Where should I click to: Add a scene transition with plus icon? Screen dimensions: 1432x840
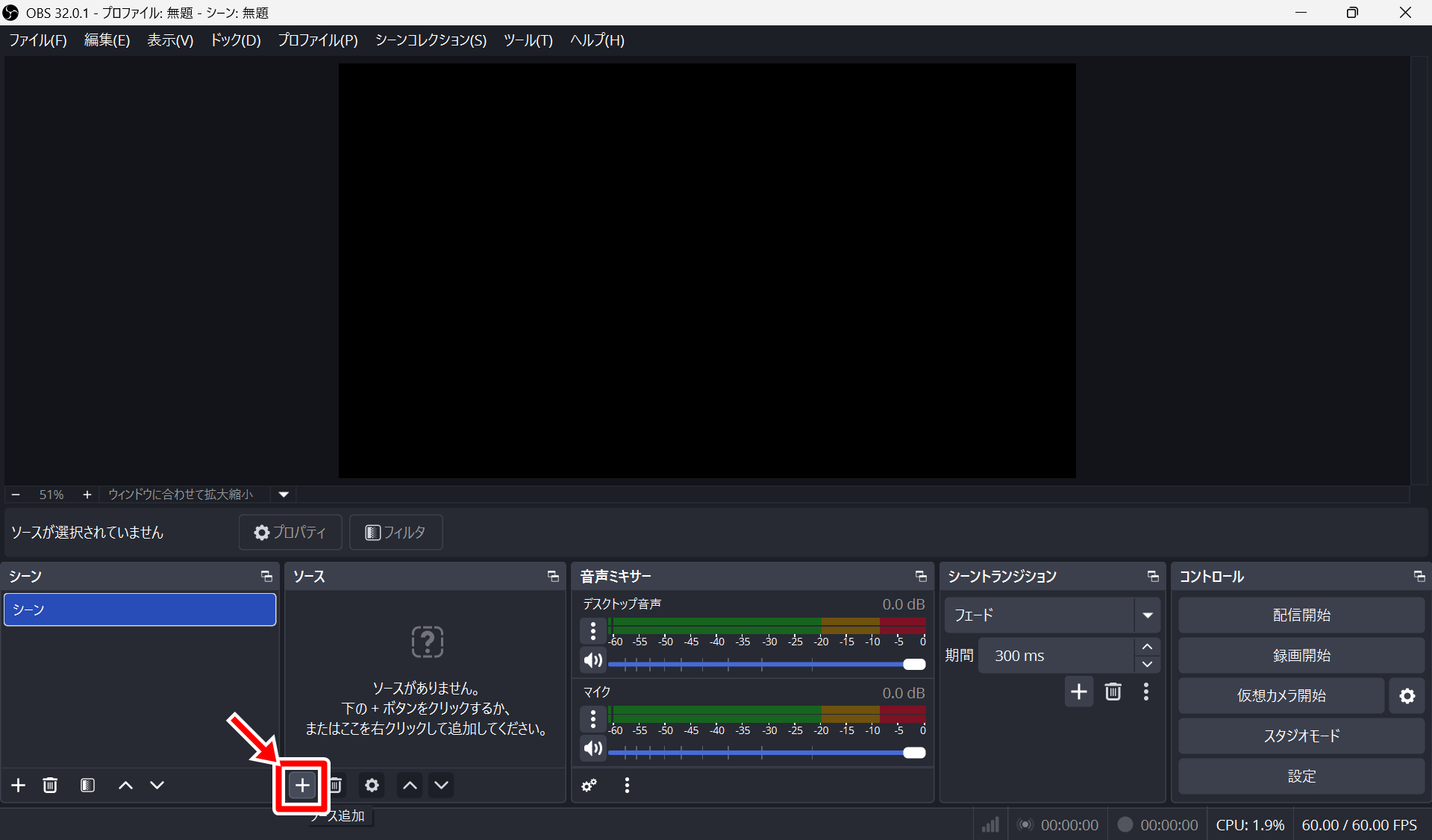1078,692
